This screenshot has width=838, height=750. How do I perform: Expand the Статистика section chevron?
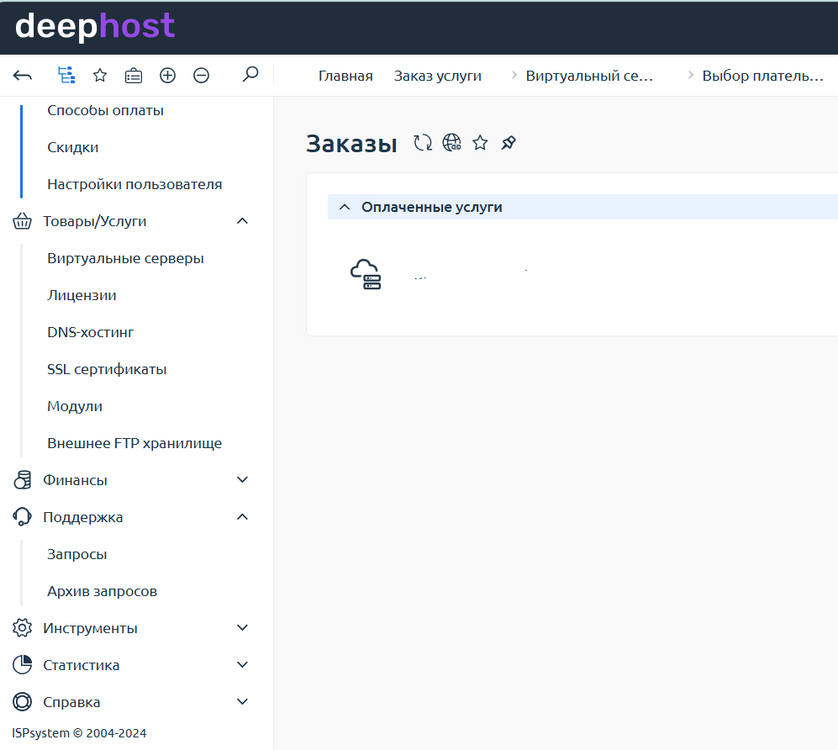click(x=242, y=664)
